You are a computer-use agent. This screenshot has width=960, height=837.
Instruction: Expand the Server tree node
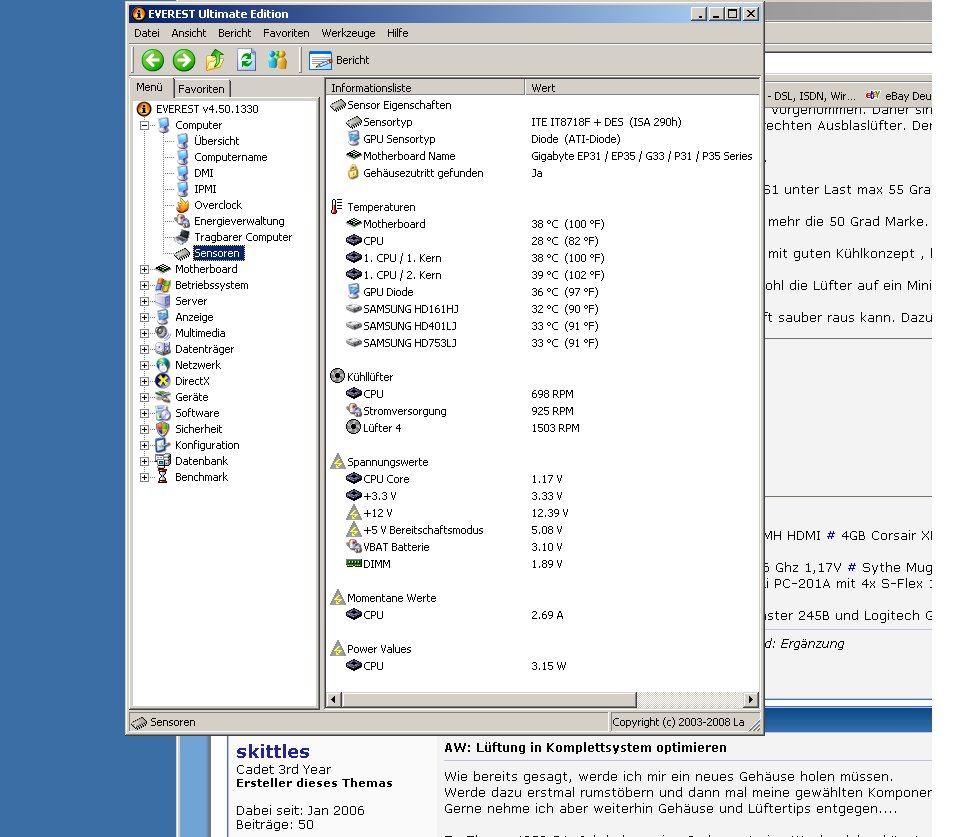[x=144, y=301]
